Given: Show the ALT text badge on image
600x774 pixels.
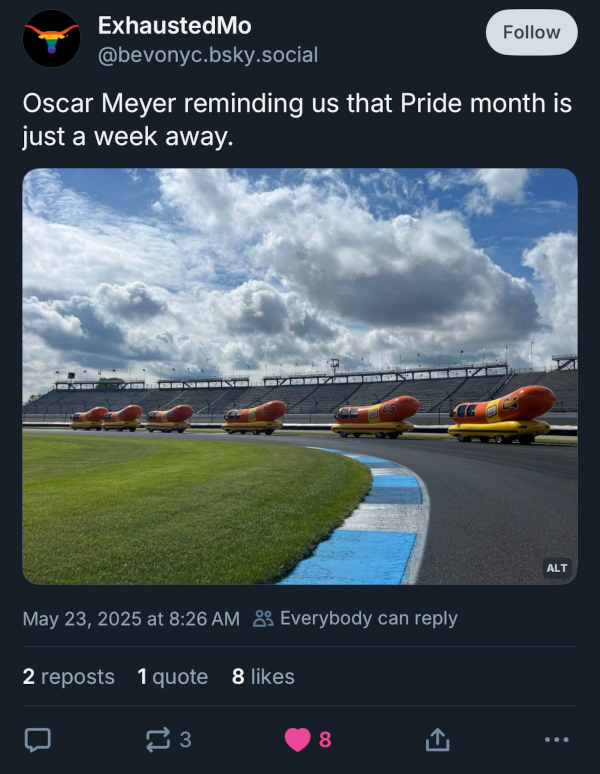Looking at the screenshot, I should pos(556,567).
